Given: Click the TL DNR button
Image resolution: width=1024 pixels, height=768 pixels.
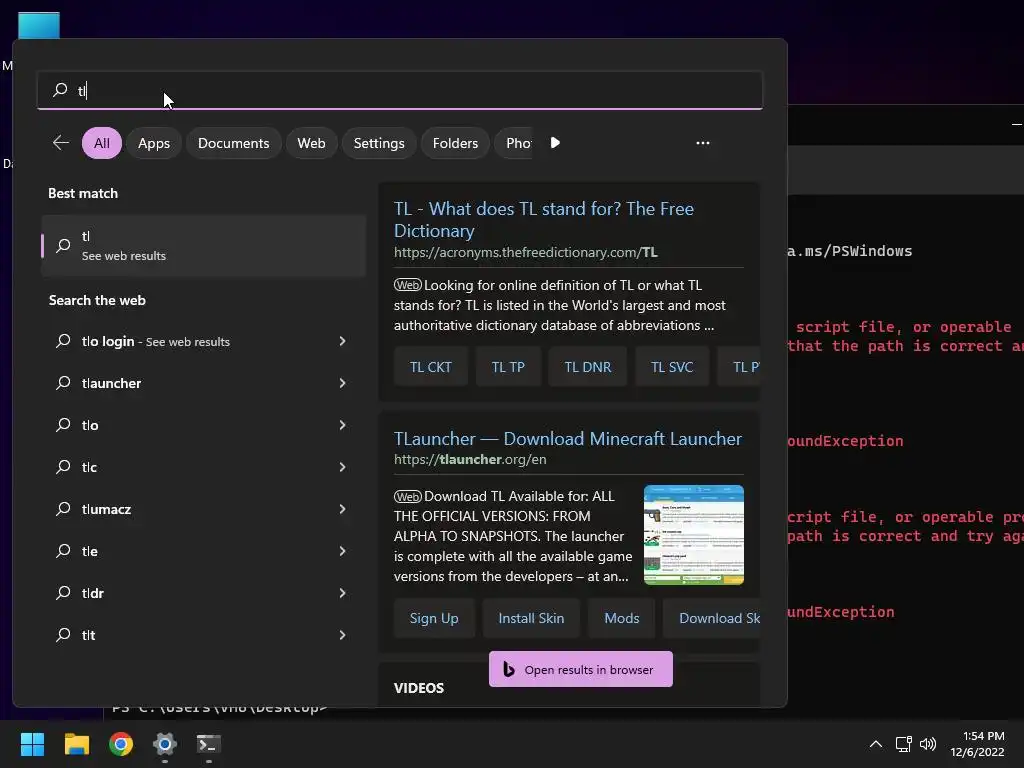Looking at the screenshot, I should pyautogui.click(x=588, y=367).
